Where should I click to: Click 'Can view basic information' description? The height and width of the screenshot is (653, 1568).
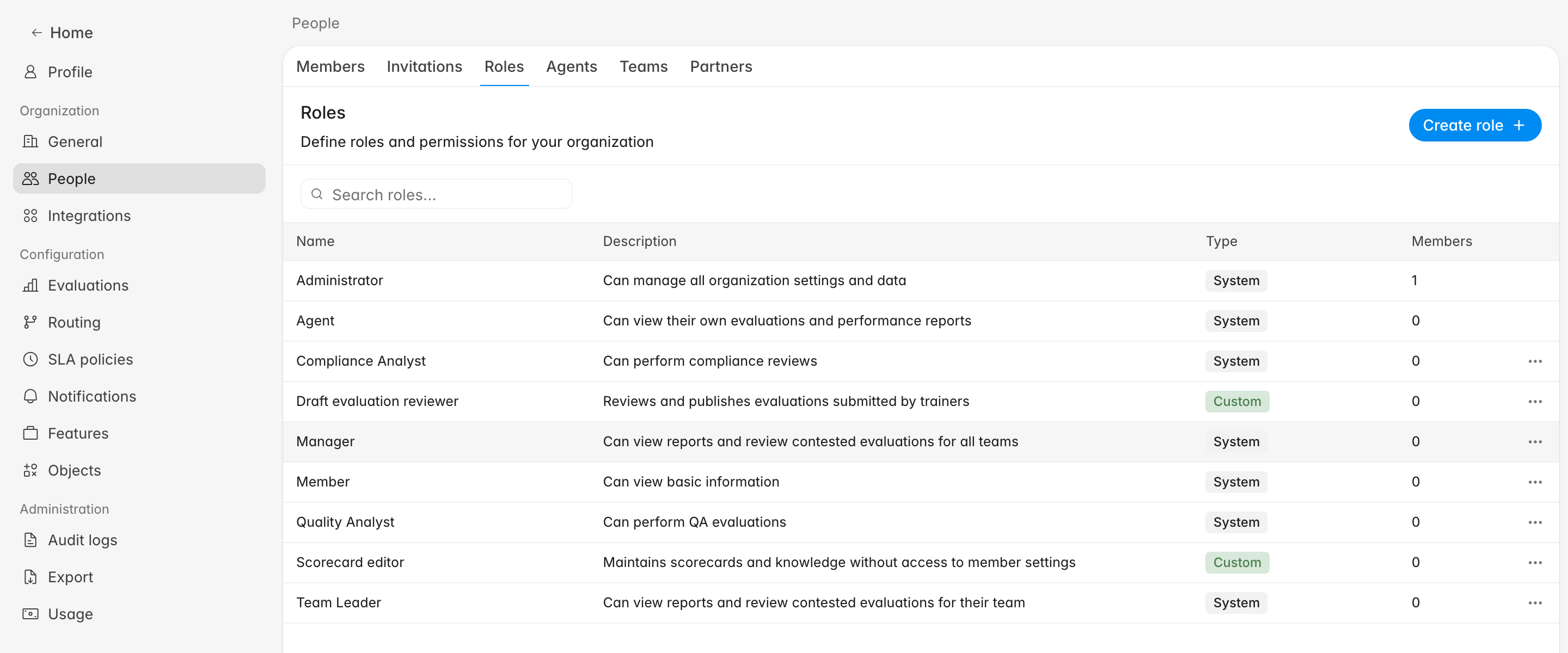tap(690, 482)
